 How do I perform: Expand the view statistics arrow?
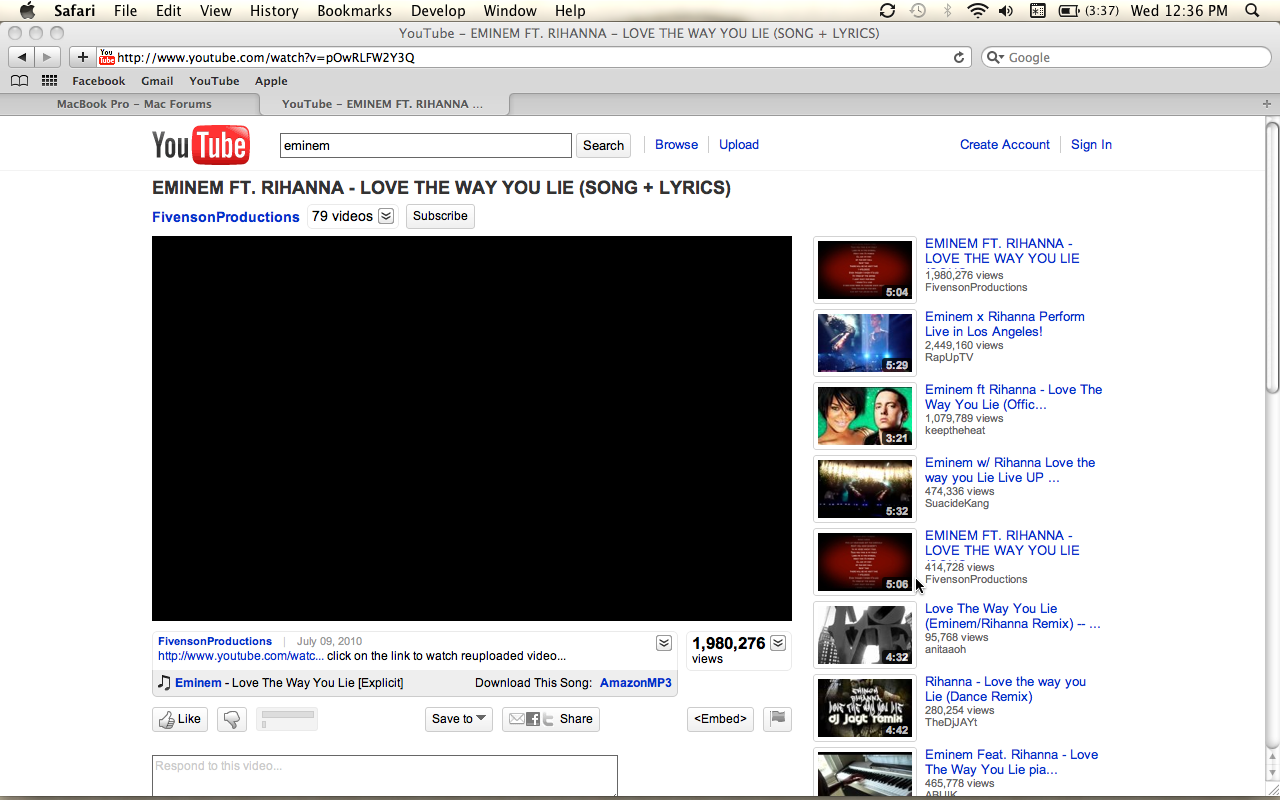[x=778, y=643]
